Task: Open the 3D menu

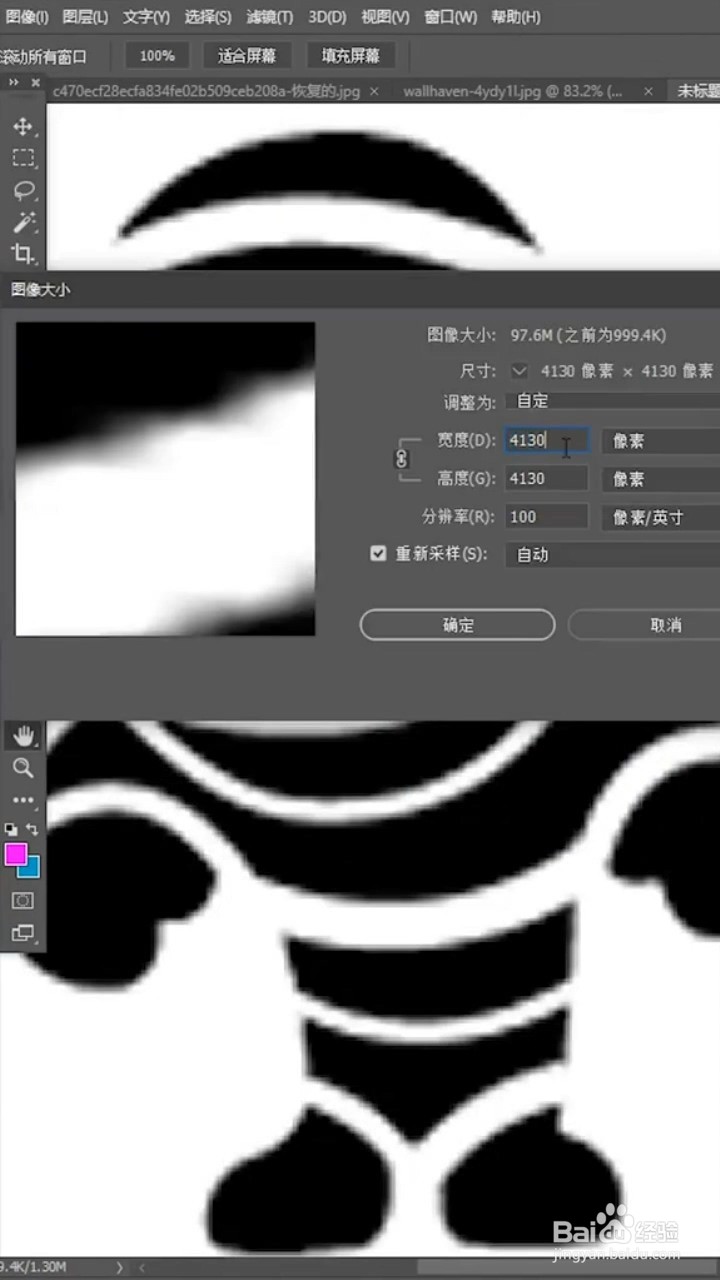Action: (327, 17)
